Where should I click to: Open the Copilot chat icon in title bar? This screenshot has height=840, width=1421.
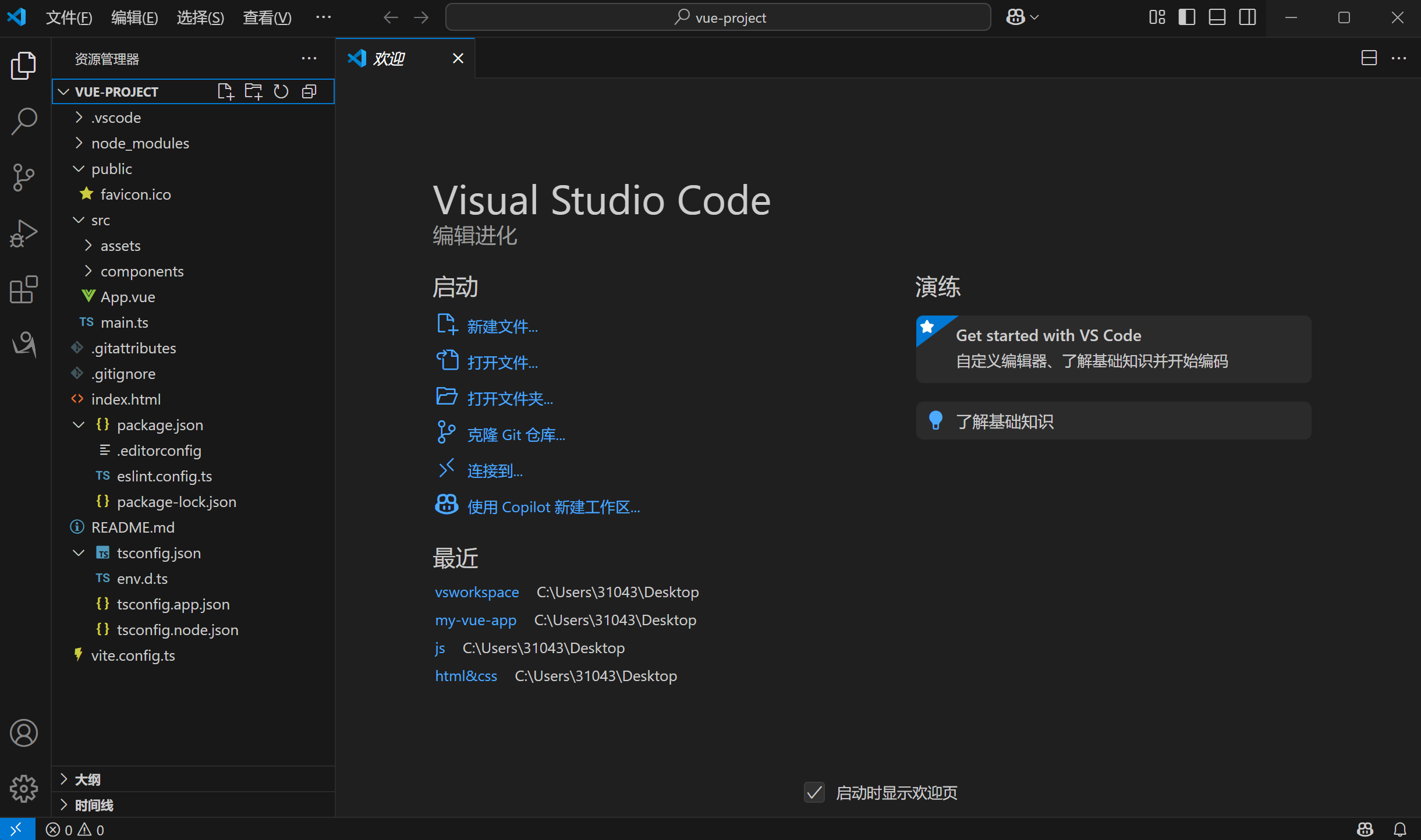(1015, 17)
